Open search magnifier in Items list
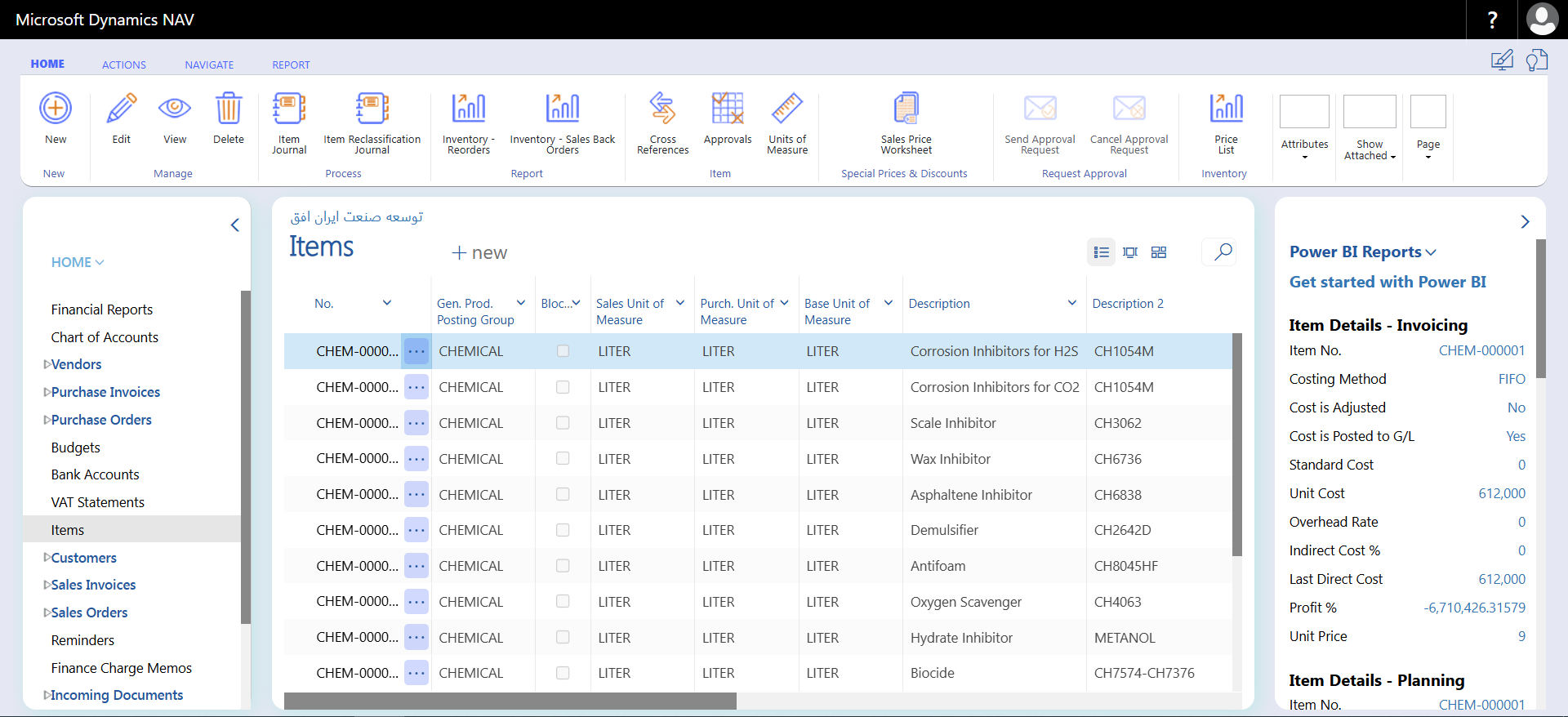Screen dimensions: 1568x717 (1223, 252)
